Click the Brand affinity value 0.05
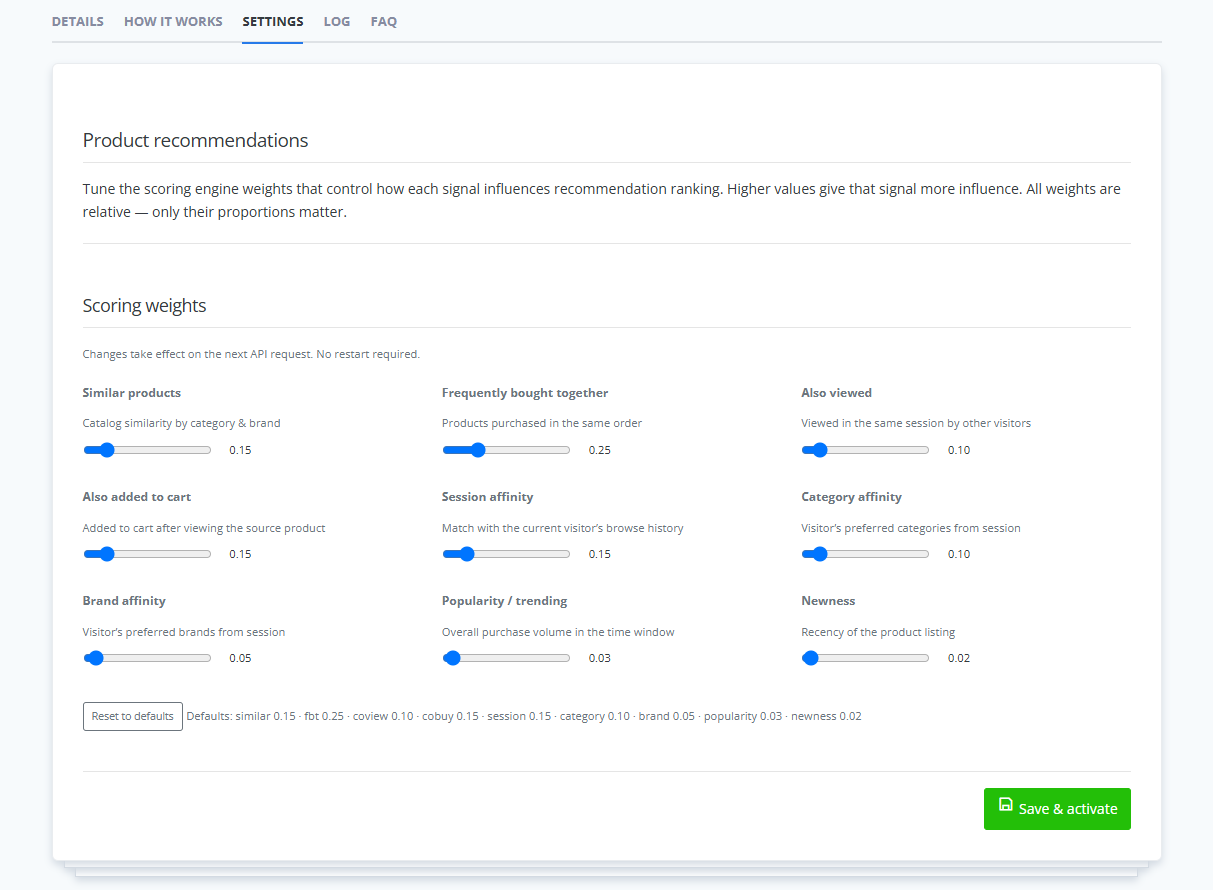The width and height of the screenshot is (1213, 890). pyautogui.click(x=240, y=658)
